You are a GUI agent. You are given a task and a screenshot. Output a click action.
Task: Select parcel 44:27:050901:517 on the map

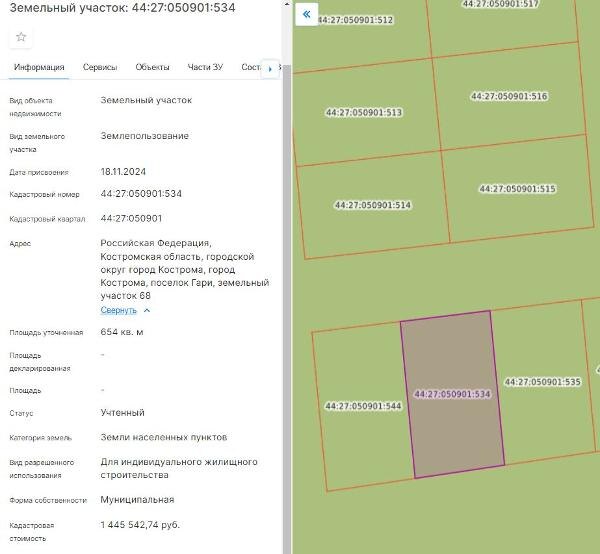point(501,4)
